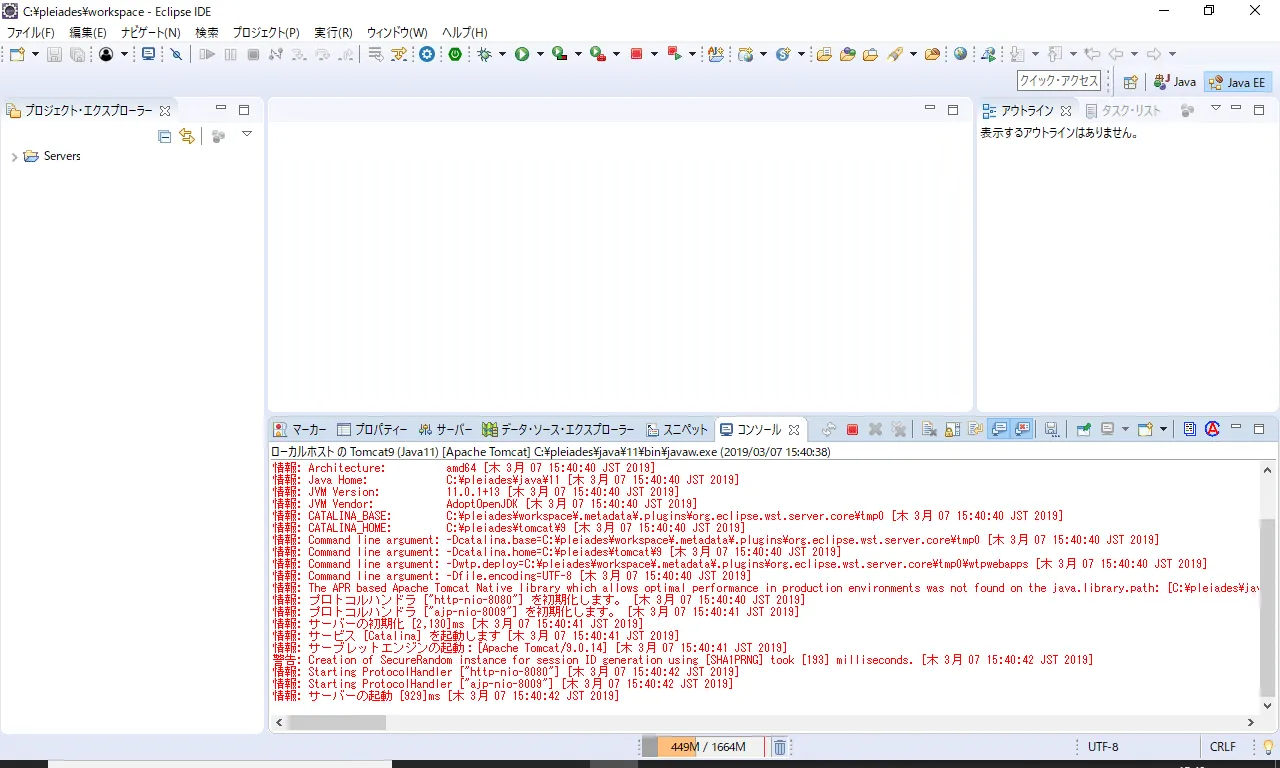Toggle Show Console on standard error change
The image size is (1280, 768).
tap(1022, 430)
